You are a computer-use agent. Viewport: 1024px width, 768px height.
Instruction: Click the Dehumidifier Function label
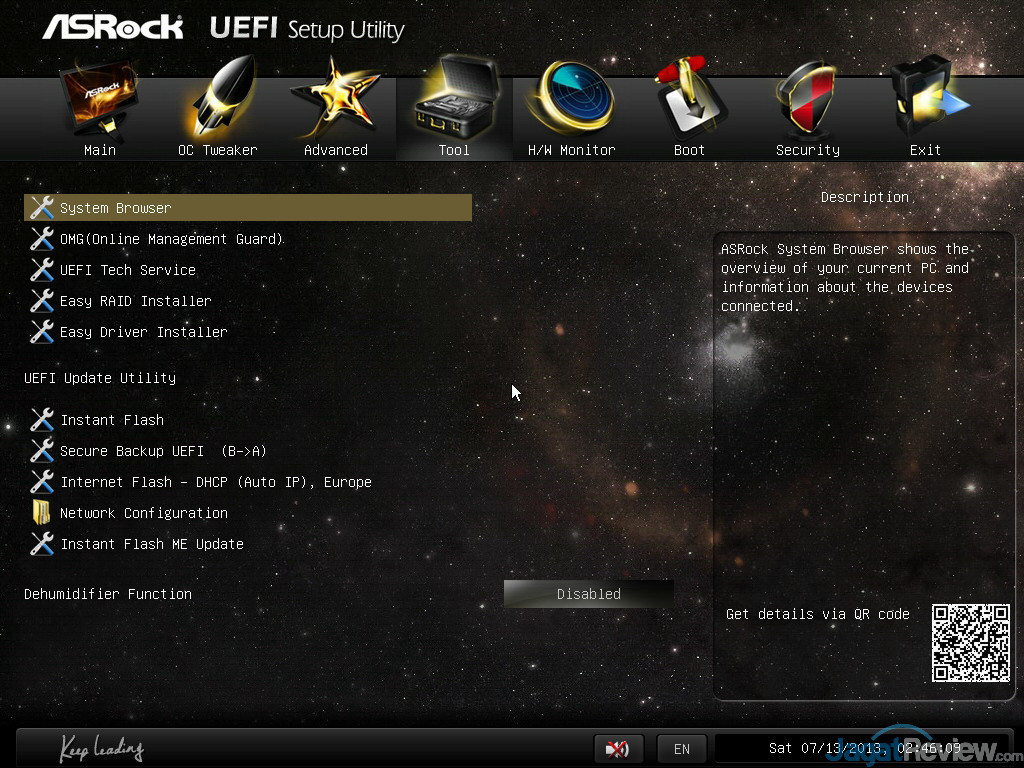pos(108,594)
